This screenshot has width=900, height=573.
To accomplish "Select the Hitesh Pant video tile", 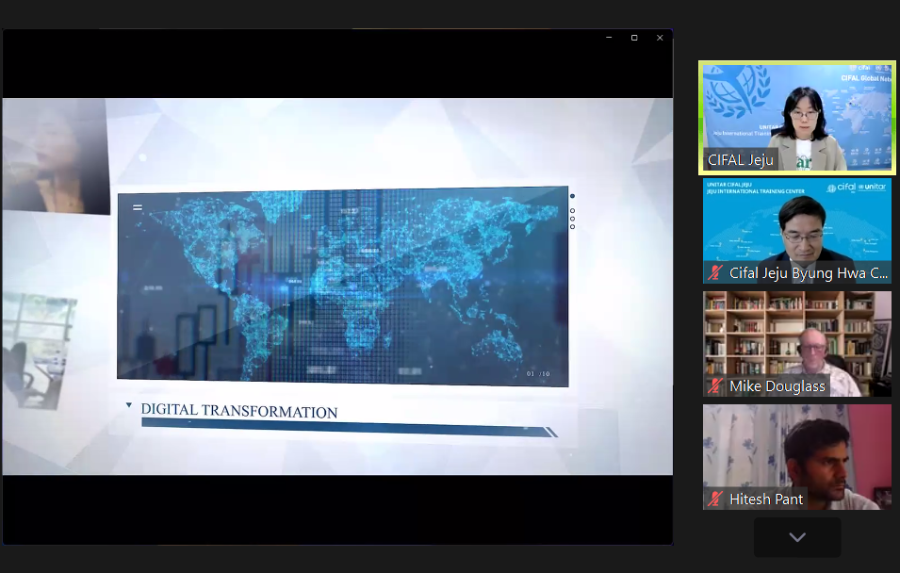I will [797, 457].
